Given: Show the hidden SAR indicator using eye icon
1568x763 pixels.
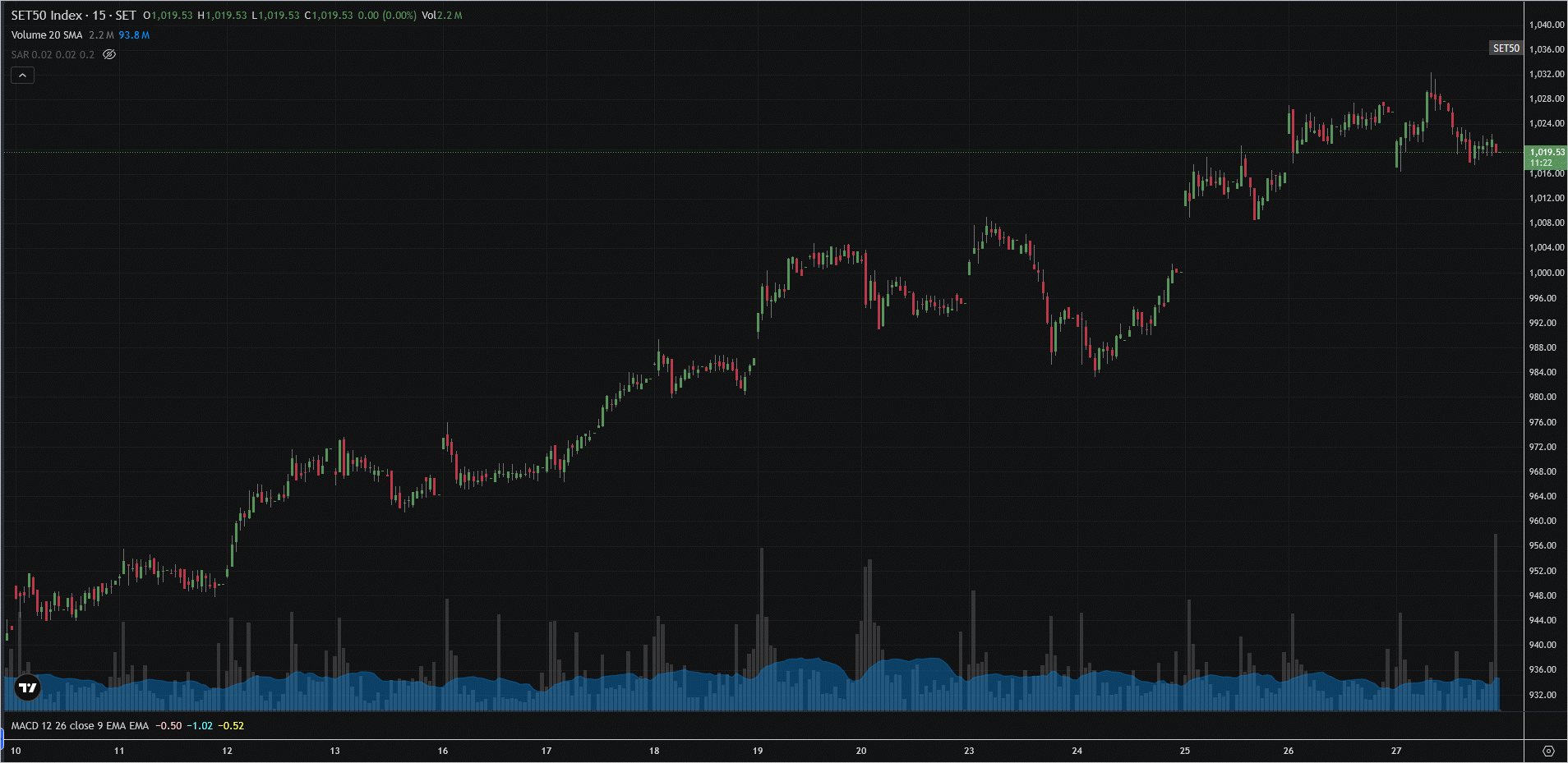Looking at the screenshot, I should click(109, 55).
